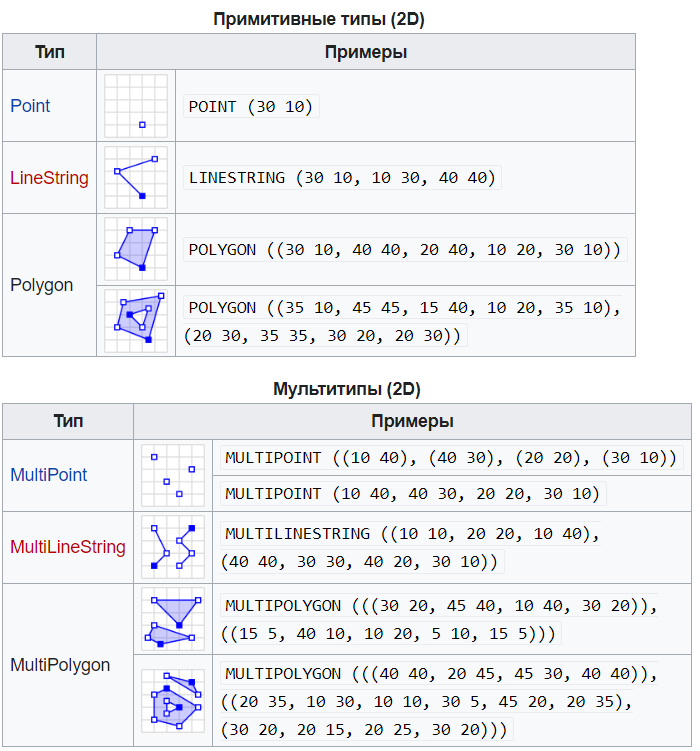Click the Point type link
The image size is (700, 751).
30,106
